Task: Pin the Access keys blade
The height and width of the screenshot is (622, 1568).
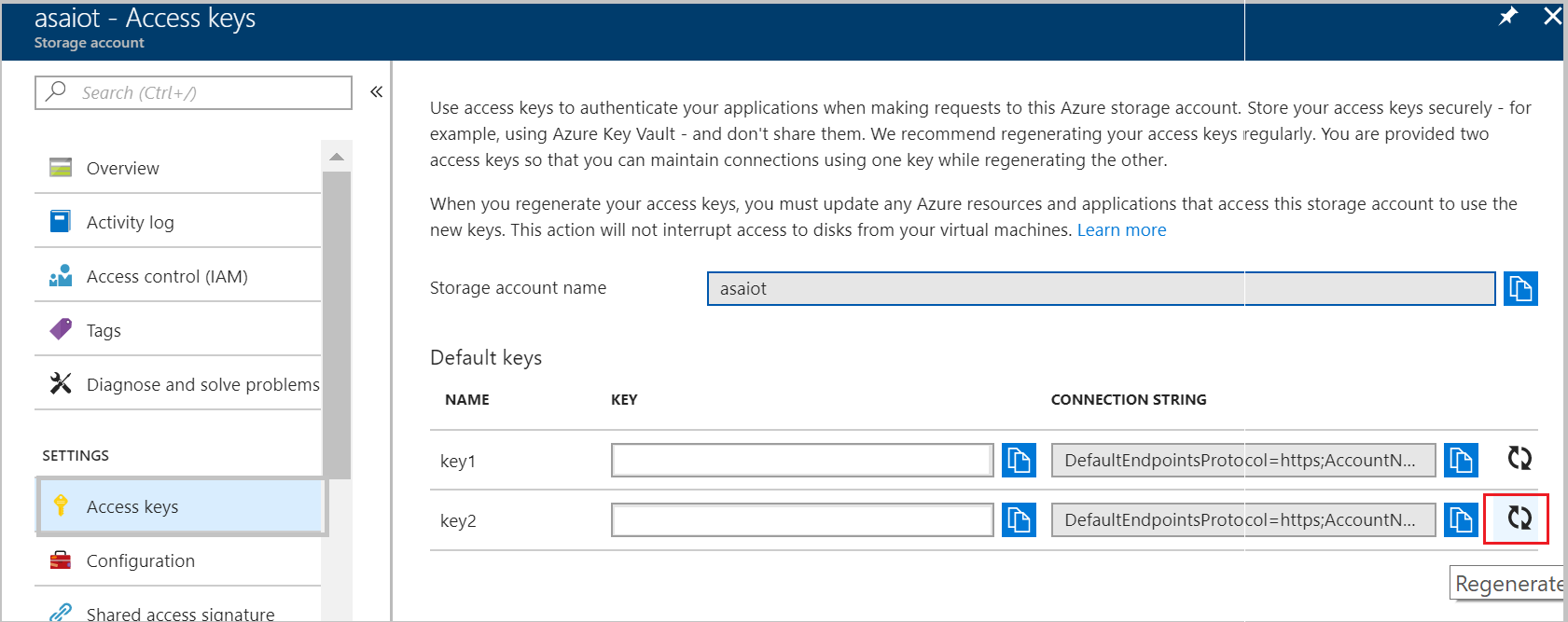Action: pyautogui.click(x=1508, y=17)
